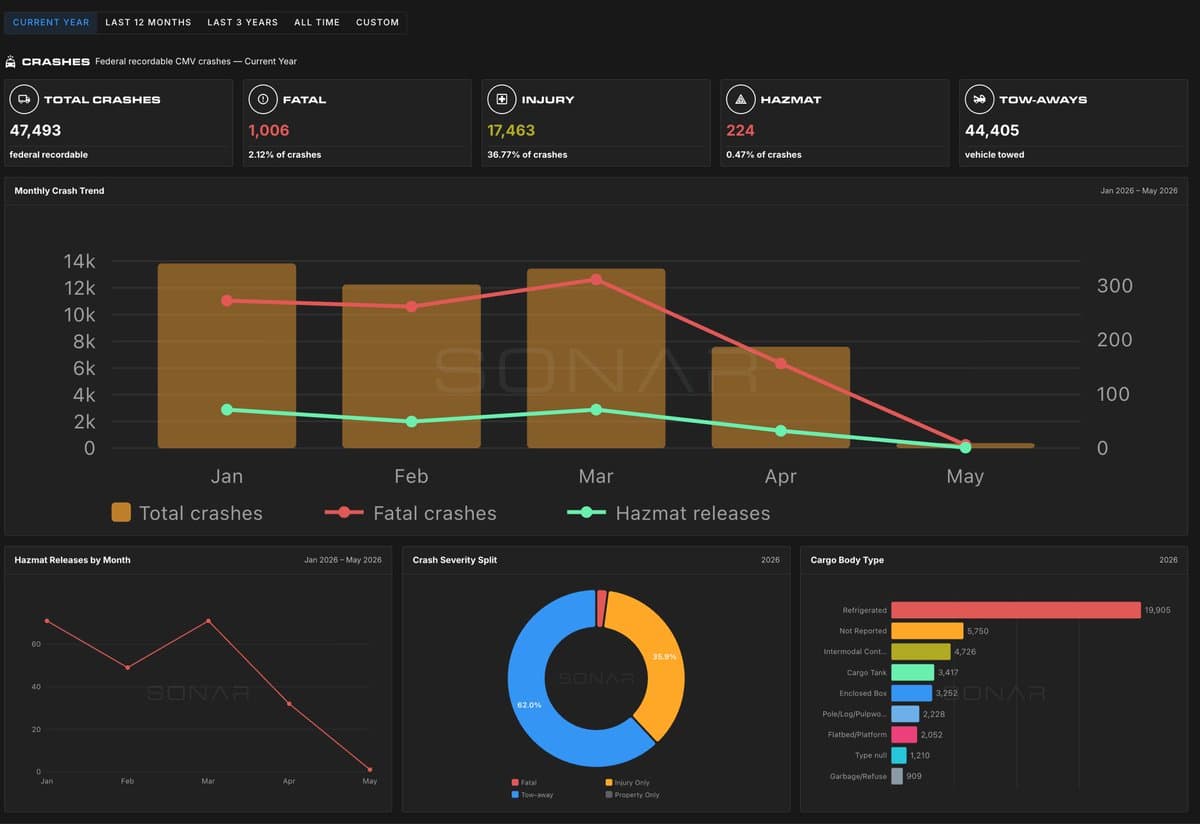Click the Pole/Log/Pulpwood bar
Screen dimensions: 1200x824
905,714
